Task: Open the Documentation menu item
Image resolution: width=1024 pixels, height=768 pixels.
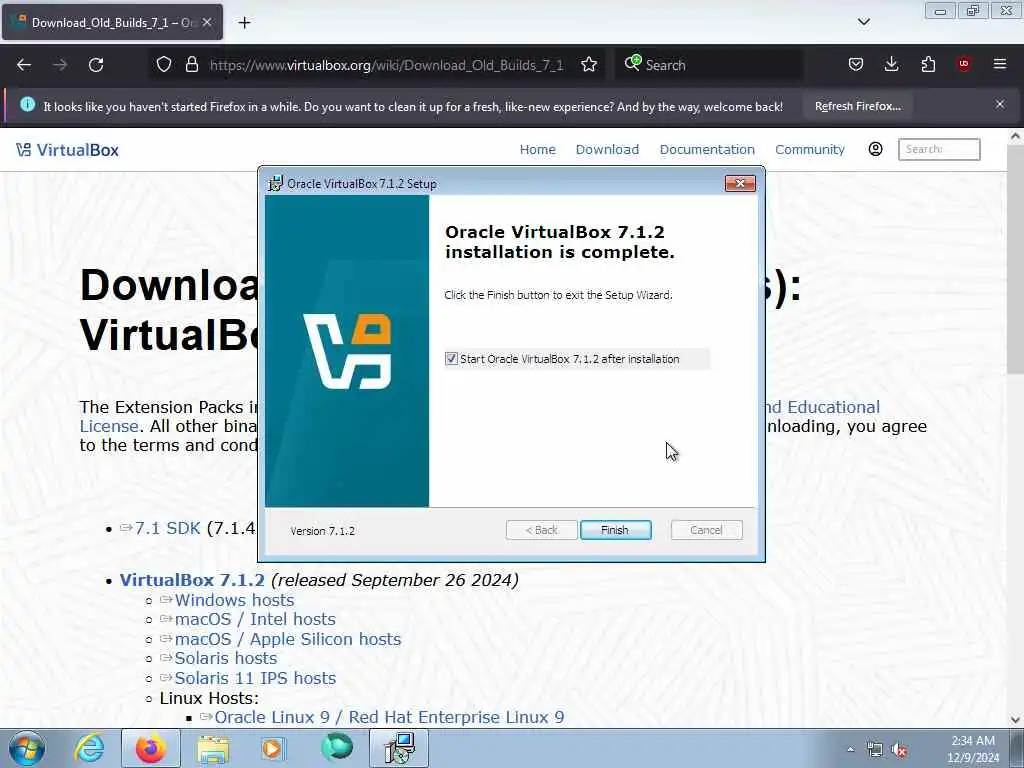Action: click(707, 150)
